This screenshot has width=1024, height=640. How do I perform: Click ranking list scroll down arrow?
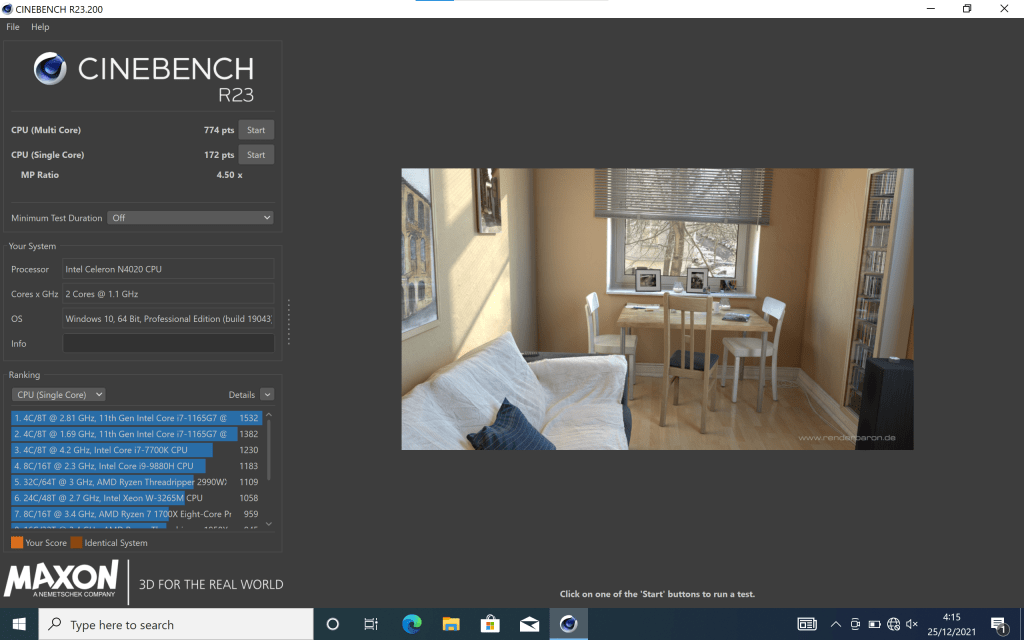[268, 524]
